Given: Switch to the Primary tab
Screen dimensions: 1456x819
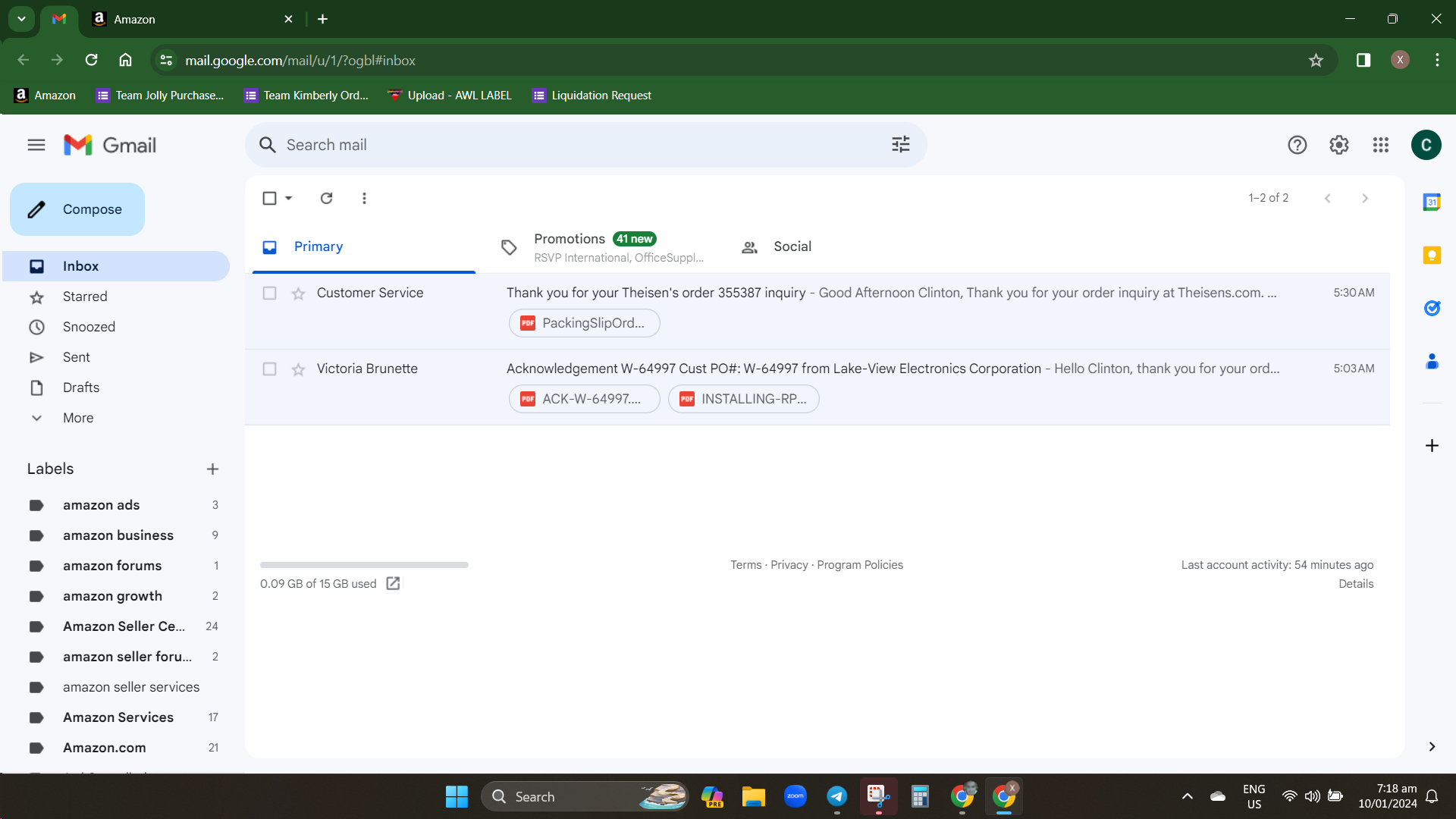Looking at the screenshot, I should pos(364,246).
